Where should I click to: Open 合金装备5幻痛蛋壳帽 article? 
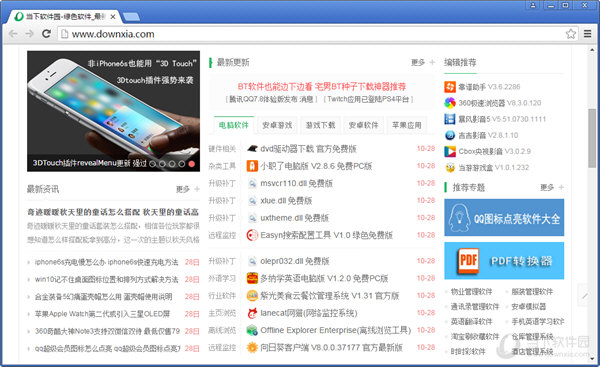103,297
